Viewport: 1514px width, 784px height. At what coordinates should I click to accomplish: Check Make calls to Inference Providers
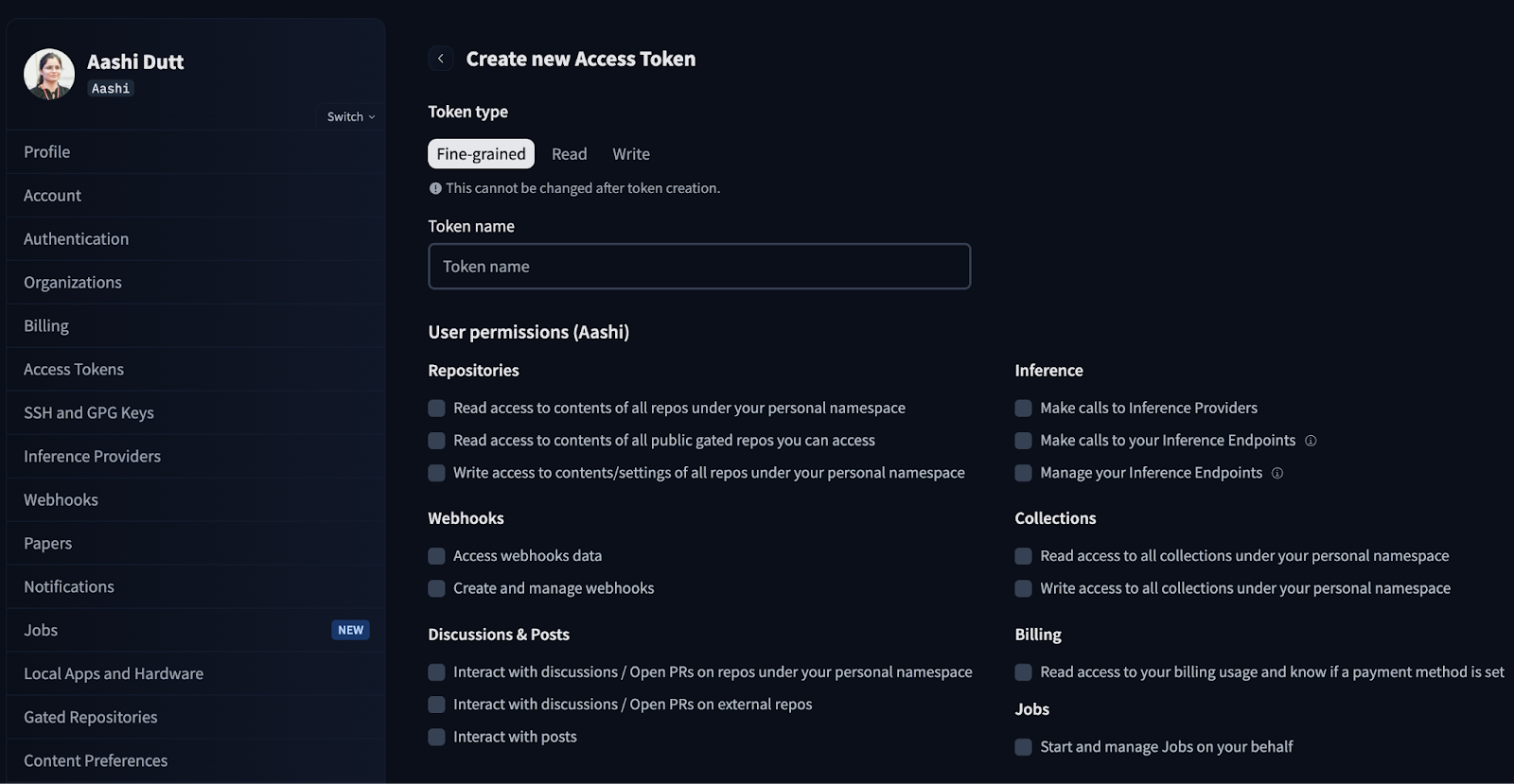tap(1023, 408)
